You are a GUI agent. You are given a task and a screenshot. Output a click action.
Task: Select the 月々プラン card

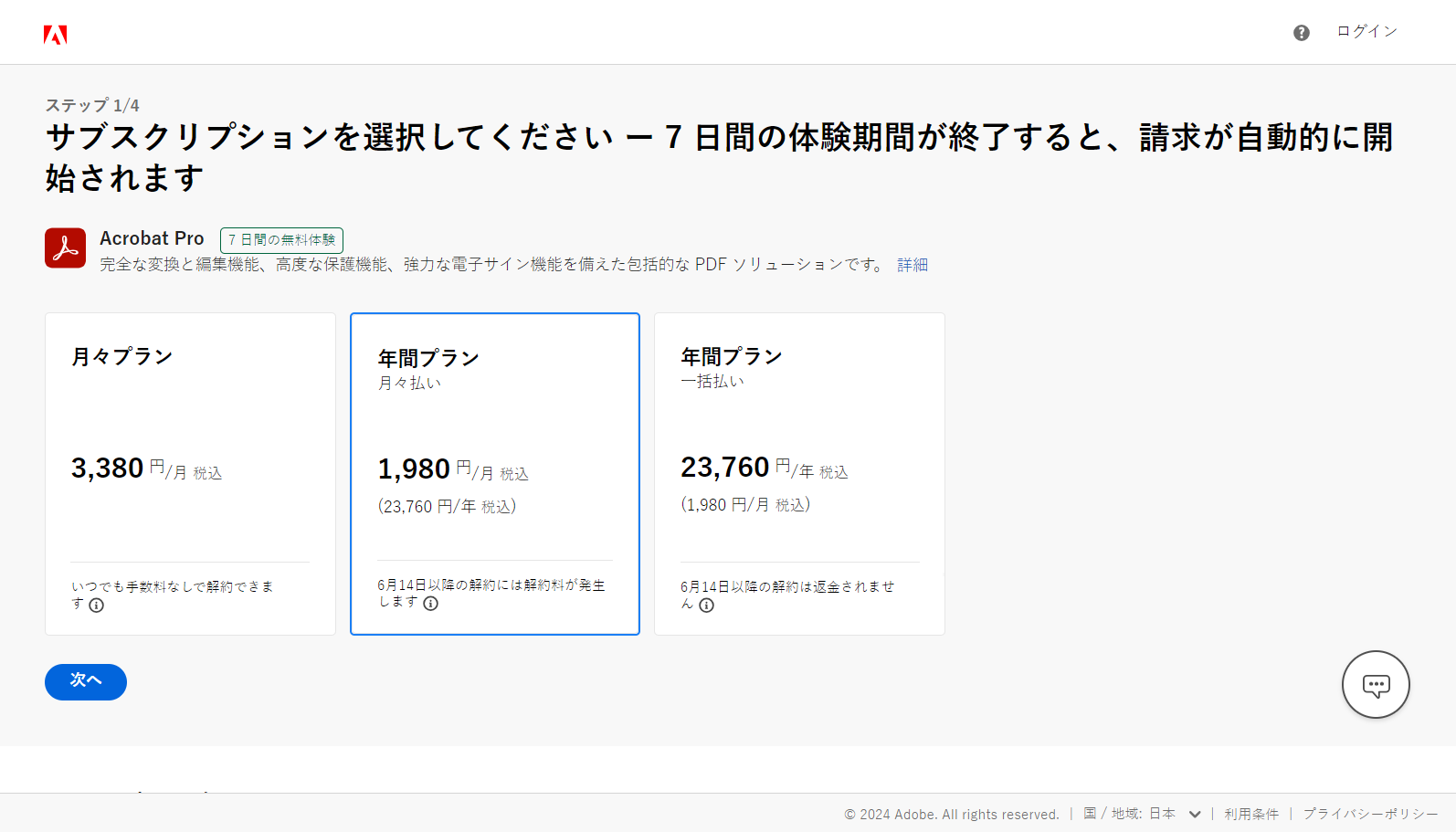pos(190,474)
